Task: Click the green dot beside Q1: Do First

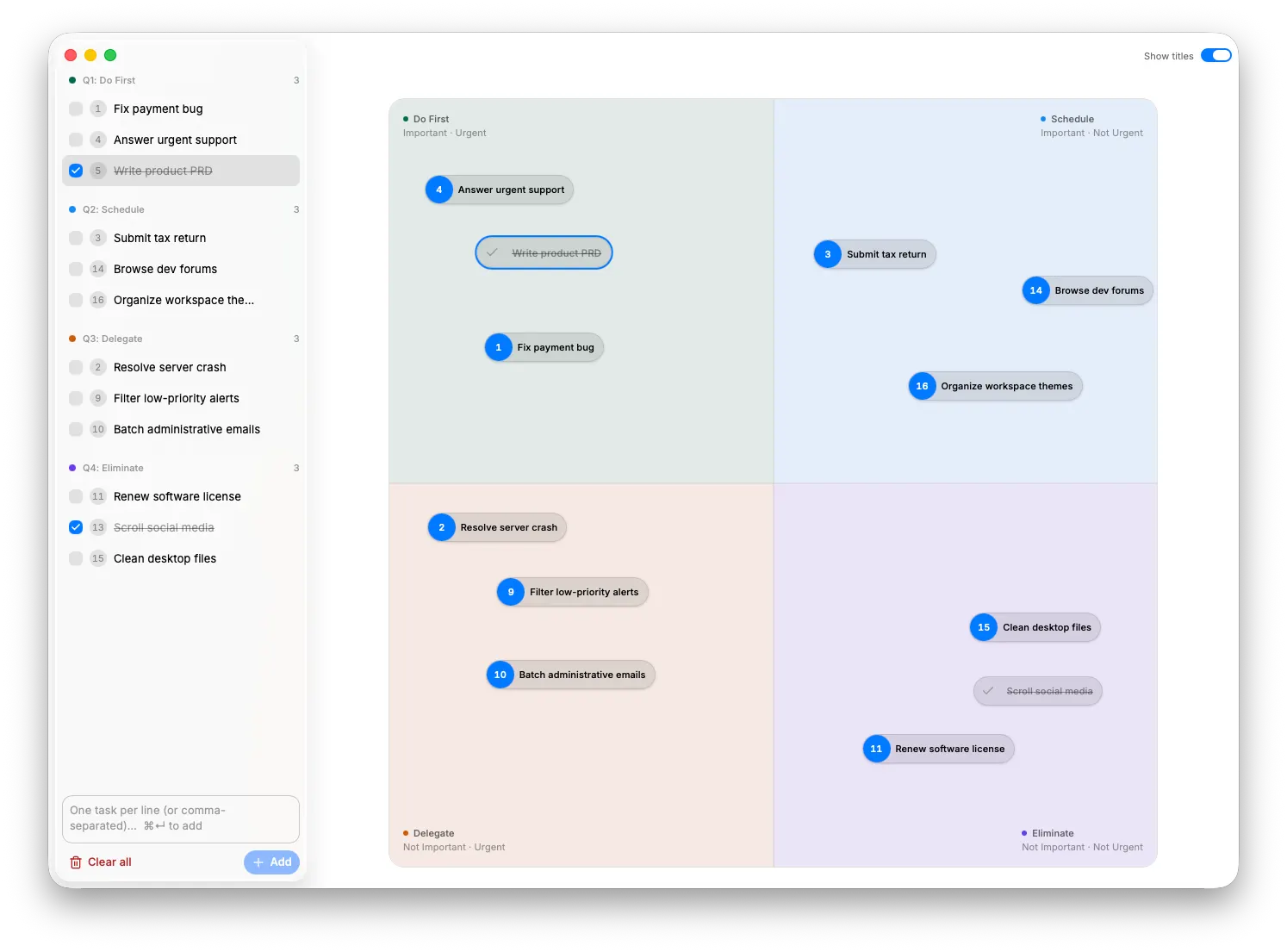Action: (72, 80)
